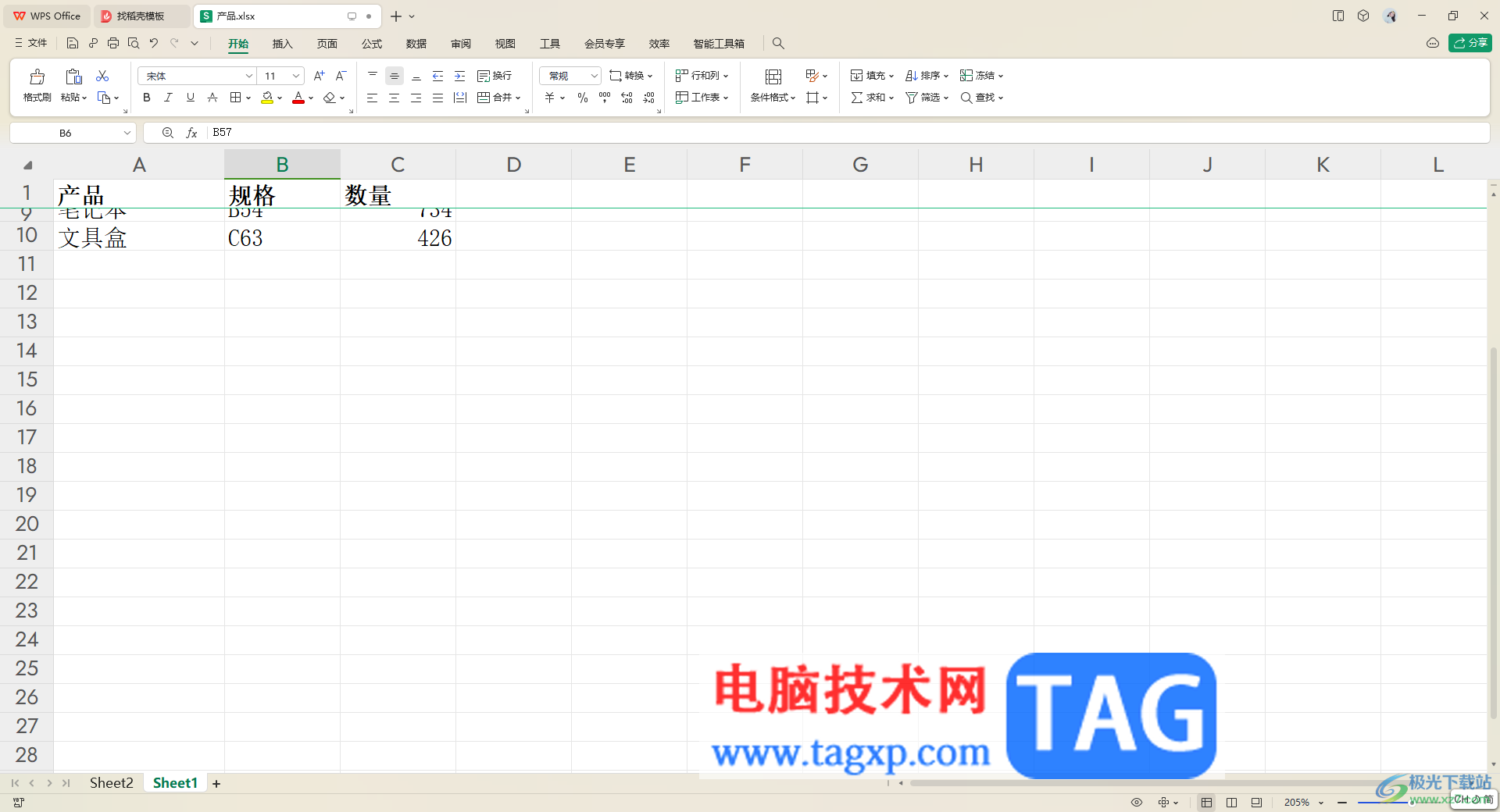
Task: Click the eye reading mode icon
Action: pos(1137,803)
